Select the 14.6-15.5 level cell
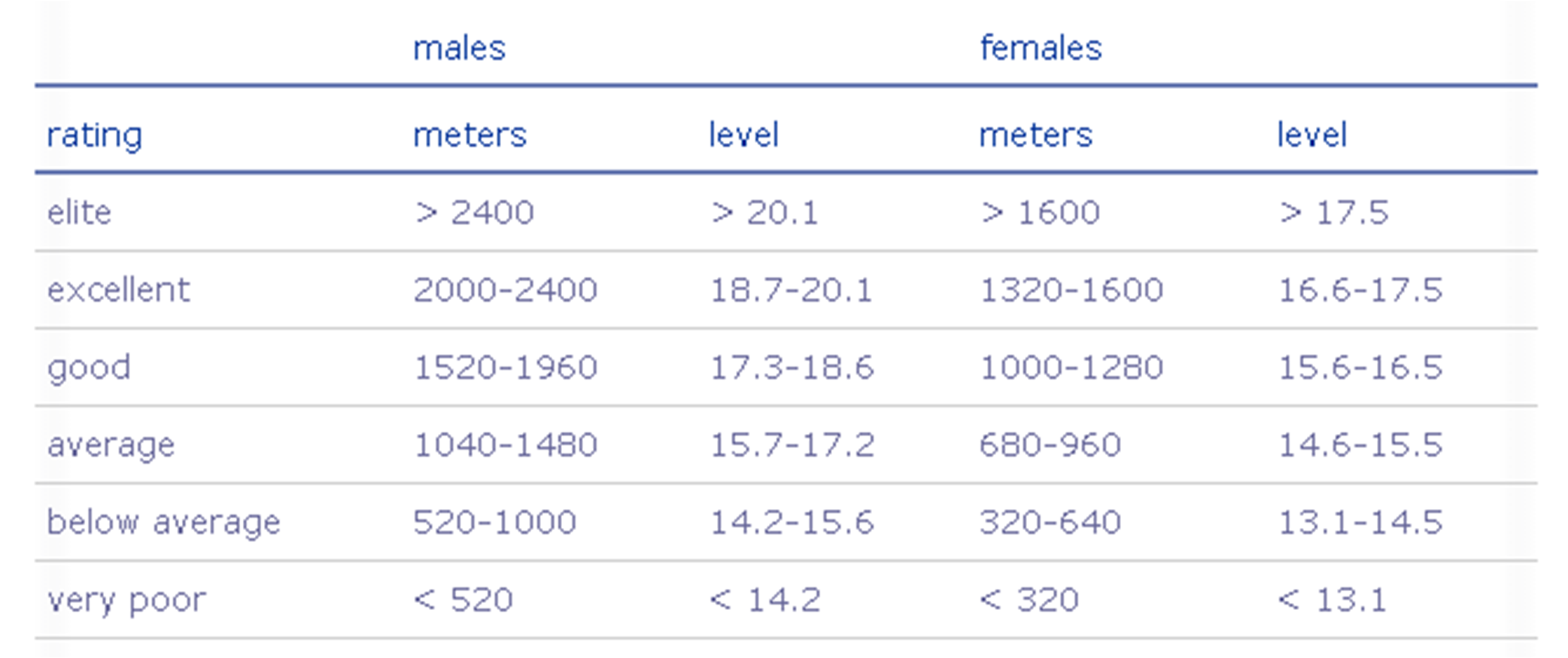Viewport: 1568px width, 658px height. 1360,445
